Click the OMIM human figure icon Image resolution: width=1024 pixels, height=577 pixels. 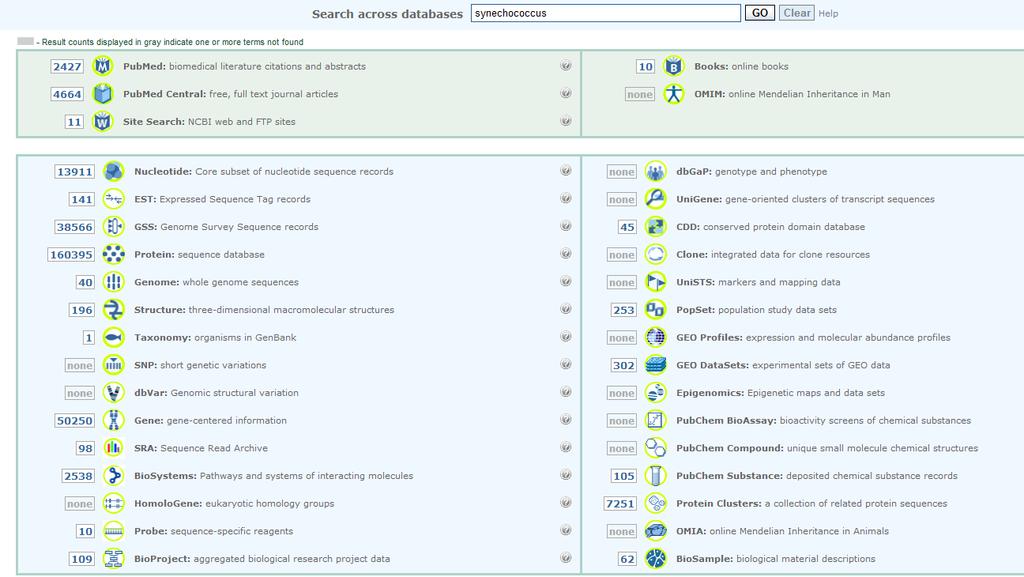pos(673,93)
